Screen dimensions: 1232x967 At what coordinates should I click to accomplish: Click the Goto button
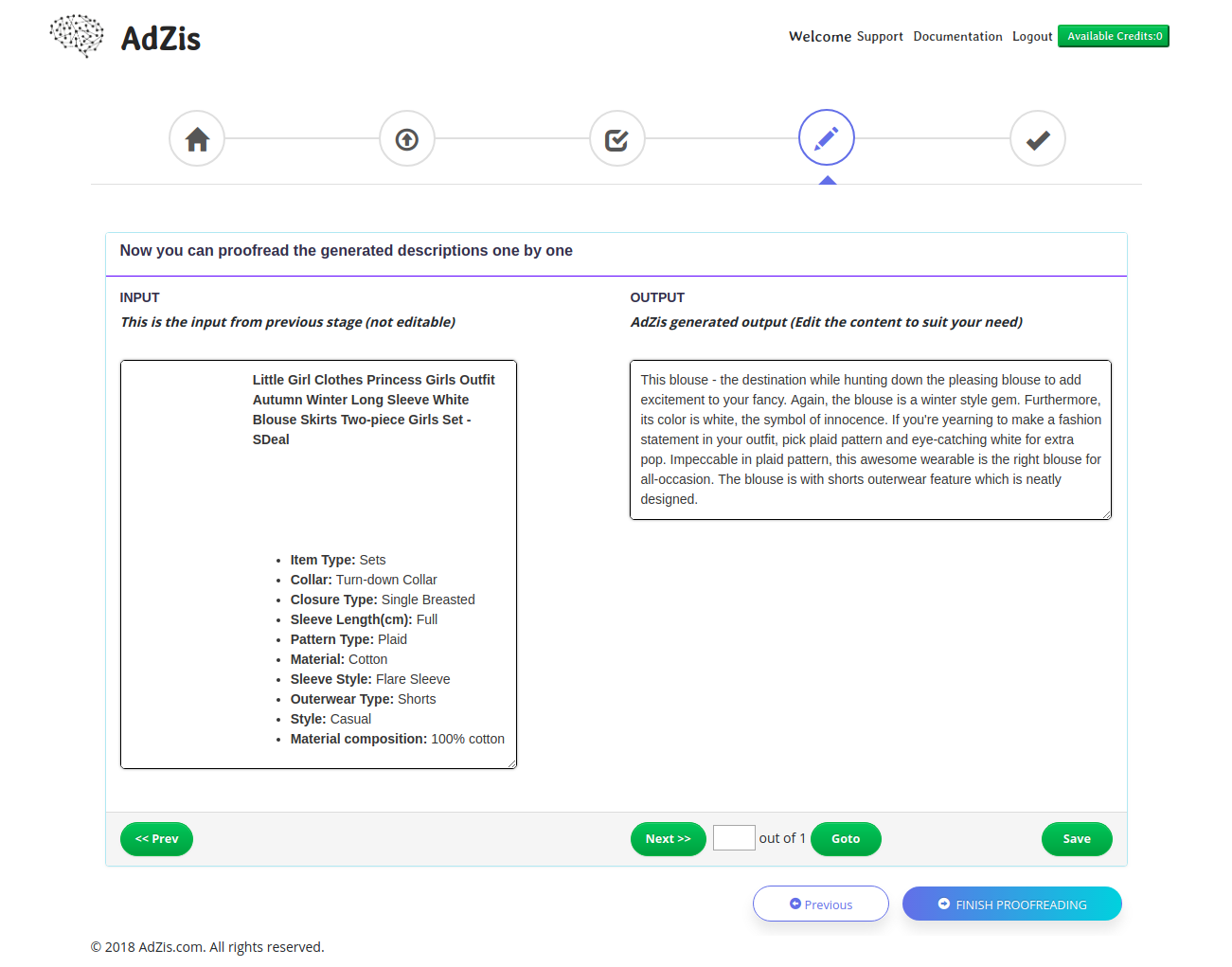click(x=846, y=839)
